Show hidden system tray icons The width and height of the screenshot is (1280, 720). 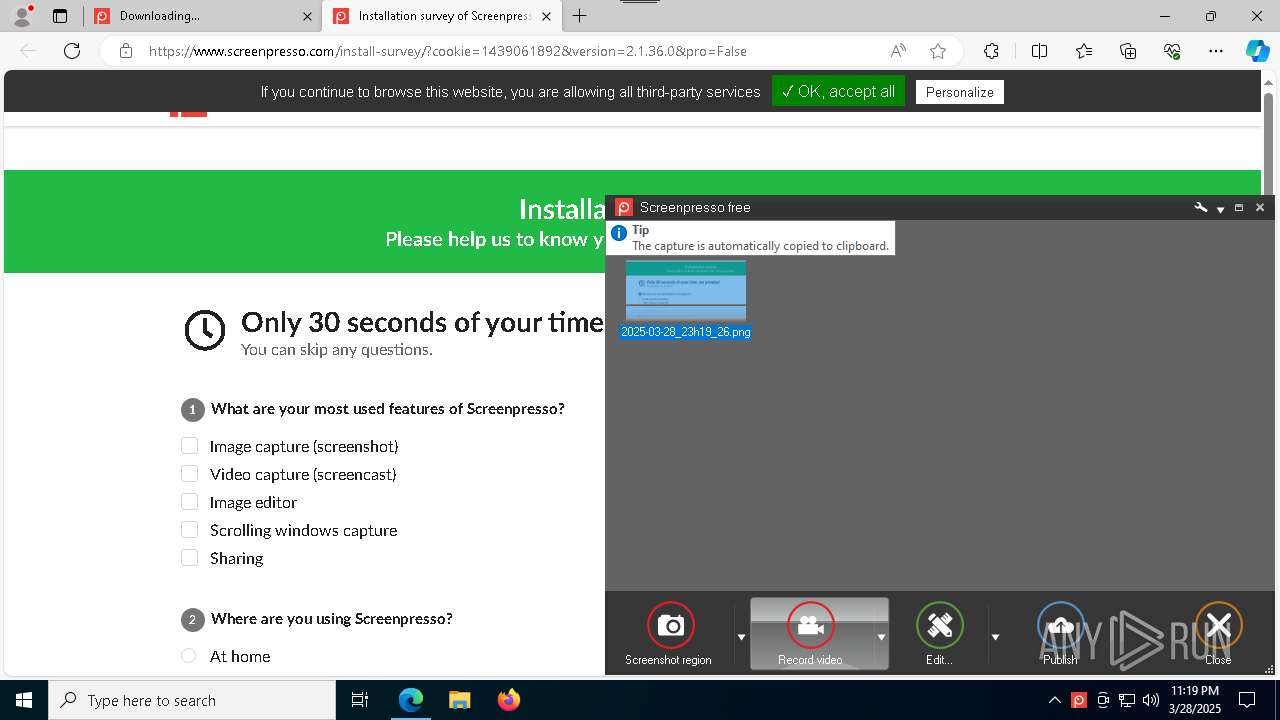click(x=1055, y=700)
